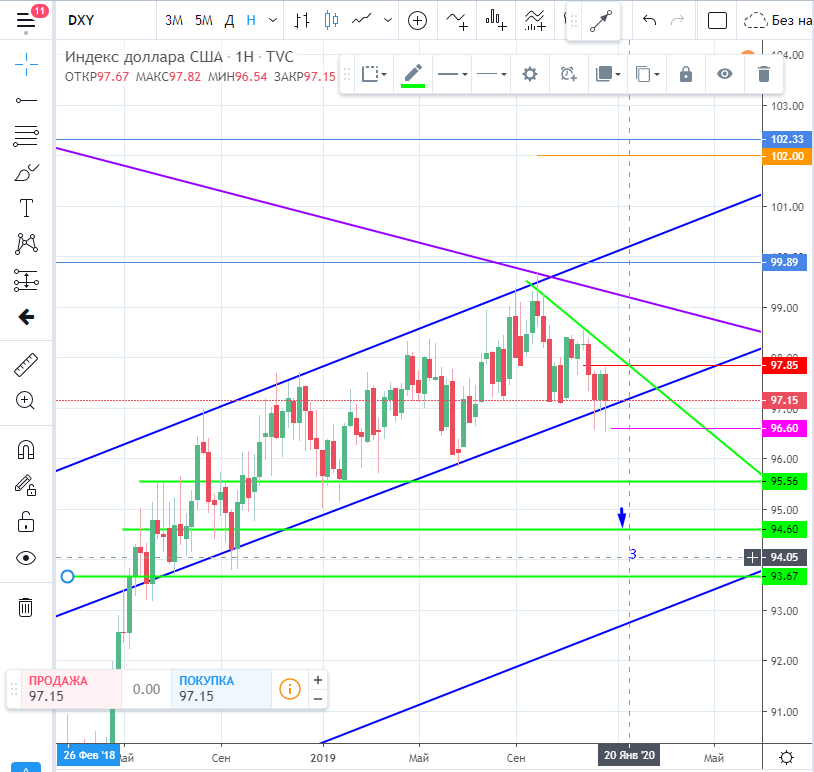
Task: Select the zoom-in magnifier tool
Action: click(x=25, y=401)
